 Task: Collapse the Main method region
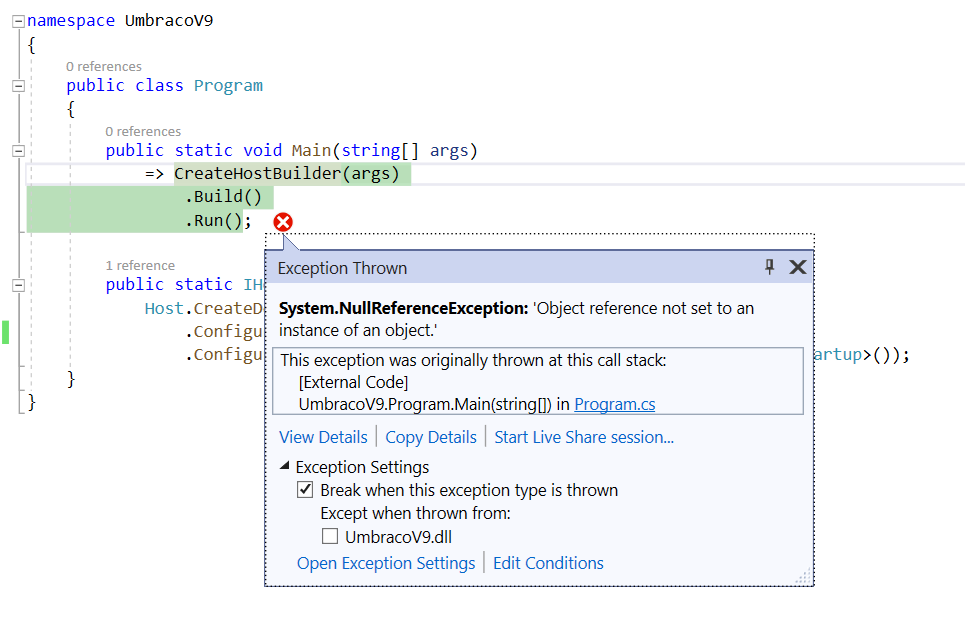(x=18, y=151)
